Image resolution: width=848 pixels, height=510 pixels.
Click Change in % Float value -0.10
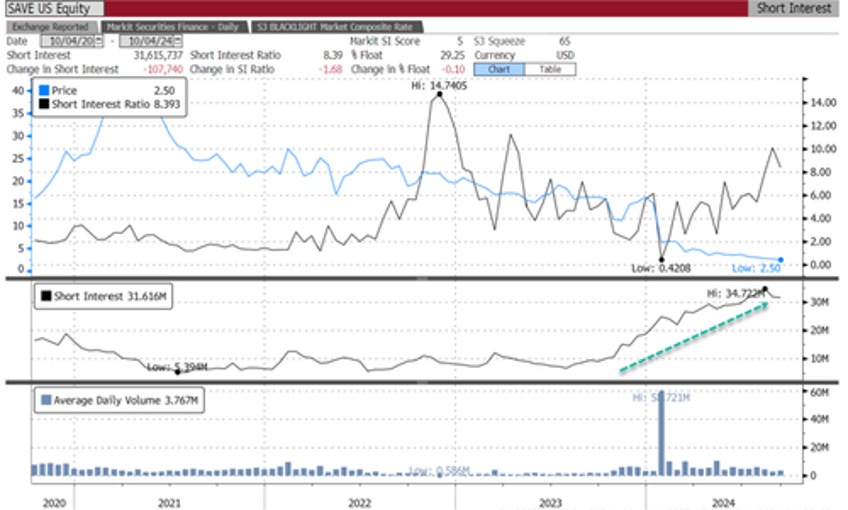click(453, 69)
